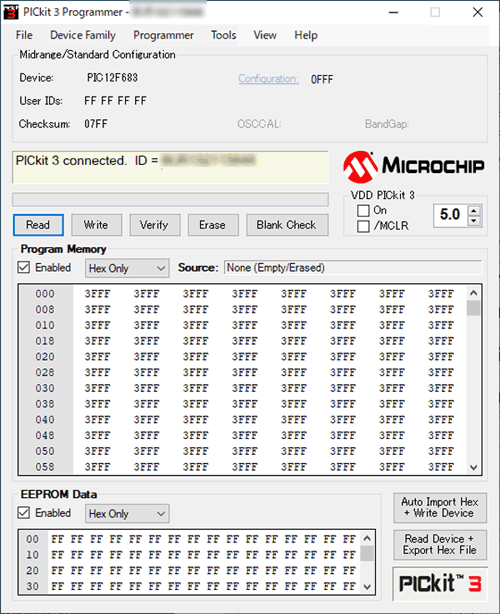Uncheck EEPROM Data Enabled checkbox
This screenshot has width=500, height=614.
pyautogui.click(x=23, y=513)
